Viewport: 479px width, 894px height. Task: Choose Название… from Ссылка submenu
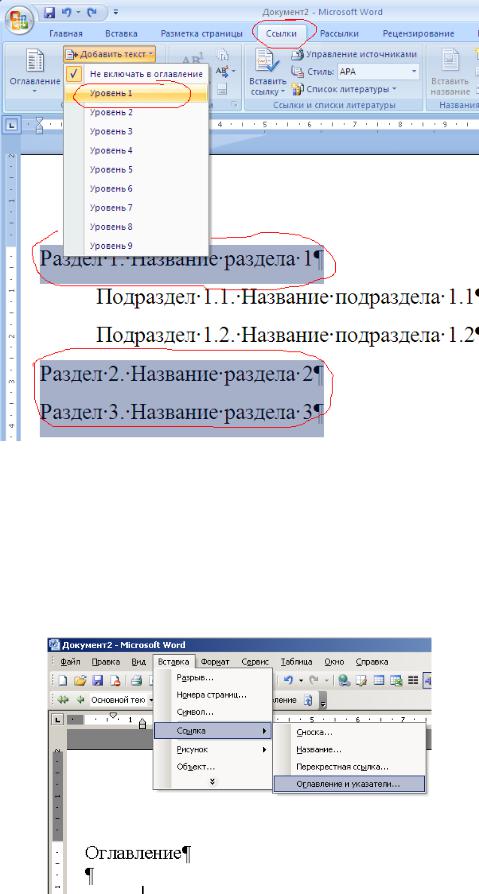click(x=349, y=749)
